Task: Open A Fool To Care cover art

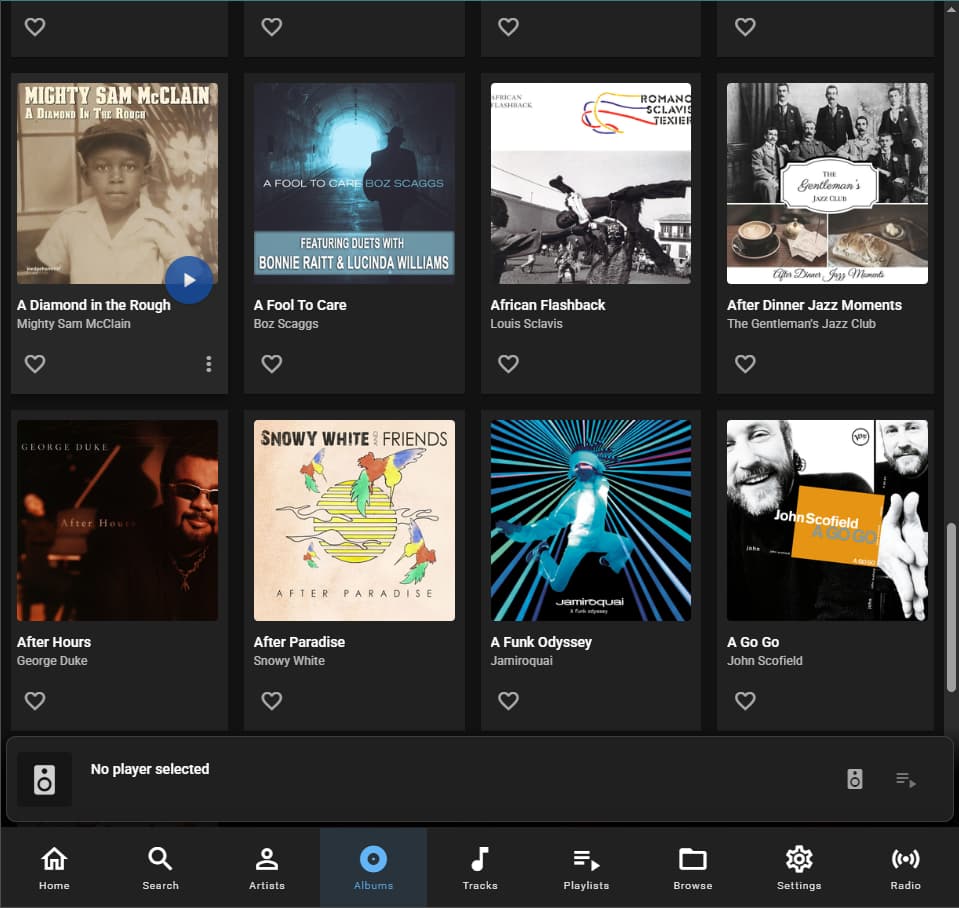Action: tap(354, 183)
